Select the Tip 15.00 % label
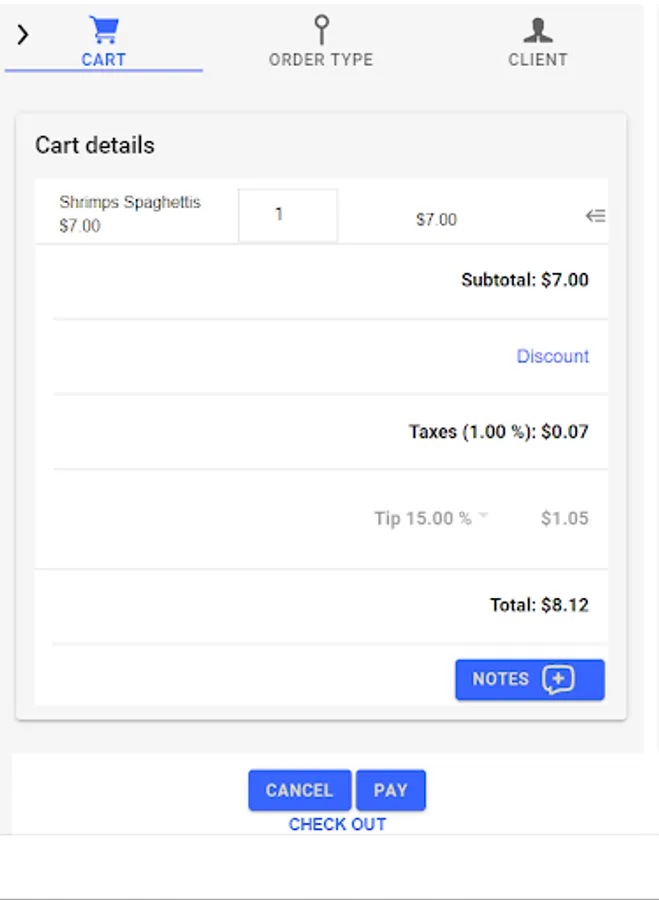 coord(422,519)
